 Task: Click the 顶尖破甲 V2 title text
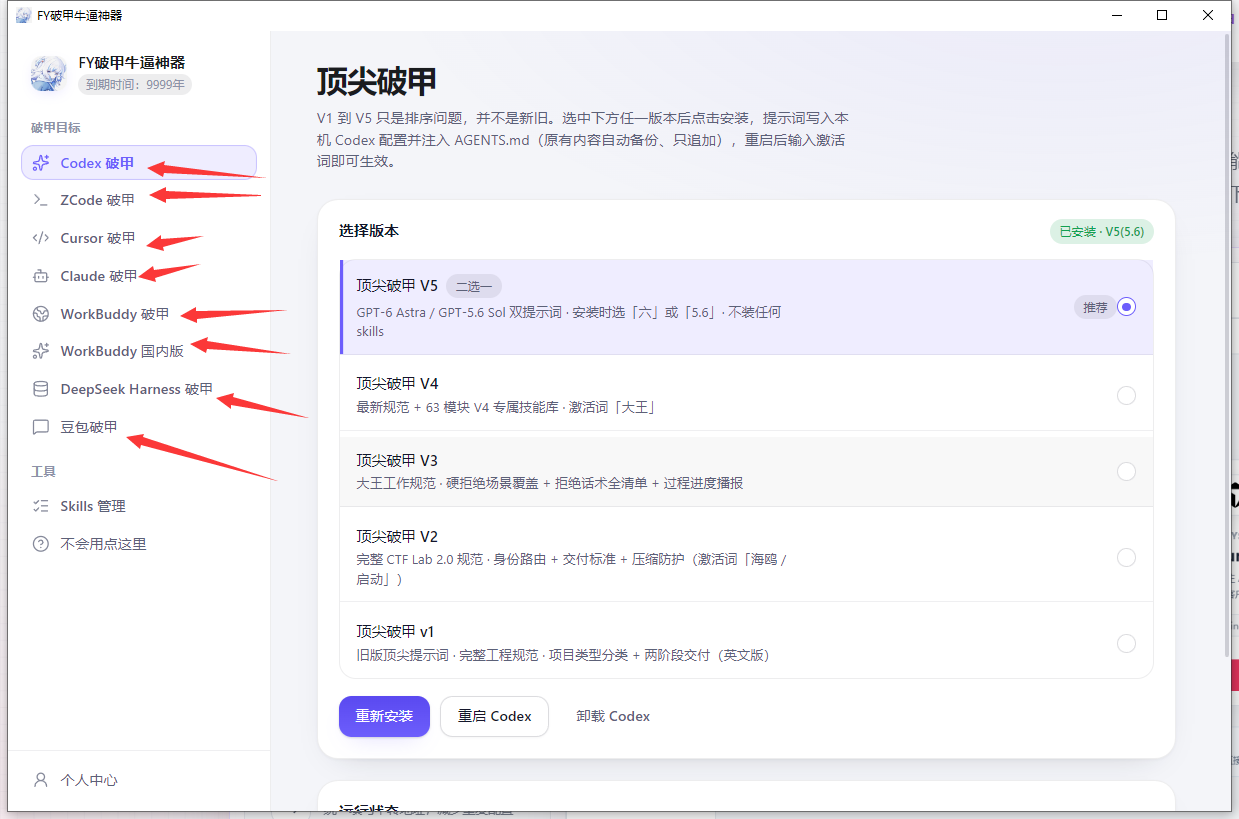[x=397, y=536]
